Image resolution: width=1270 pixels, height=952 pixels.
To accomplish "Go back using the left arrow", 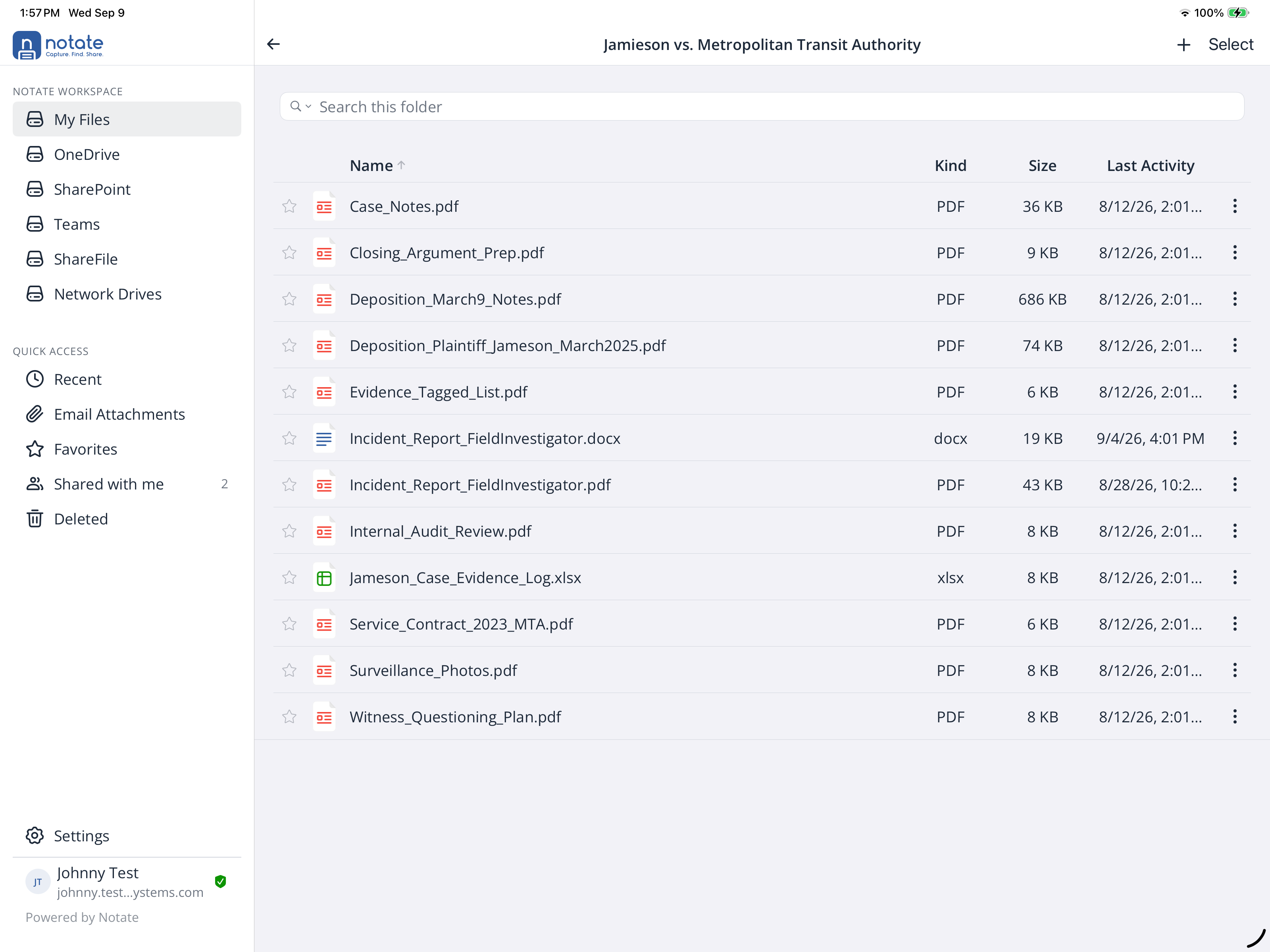I will click(x=273, y=44).
